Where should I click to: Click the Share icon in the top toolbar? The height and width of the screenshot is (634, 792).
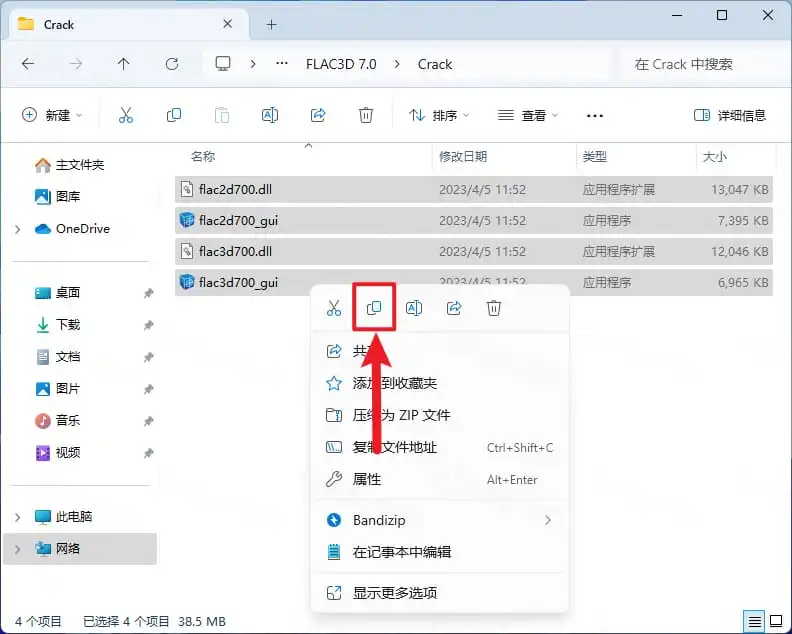pos(318,116)
